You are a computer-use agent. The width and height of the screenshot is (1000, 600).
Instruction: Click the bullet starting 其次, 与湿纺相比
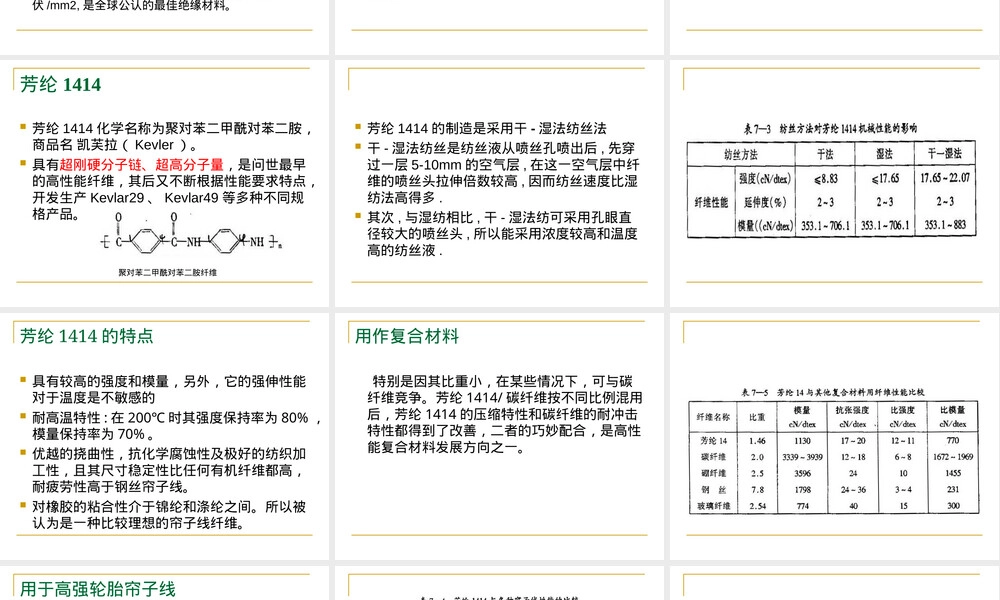tap(502, 233)
